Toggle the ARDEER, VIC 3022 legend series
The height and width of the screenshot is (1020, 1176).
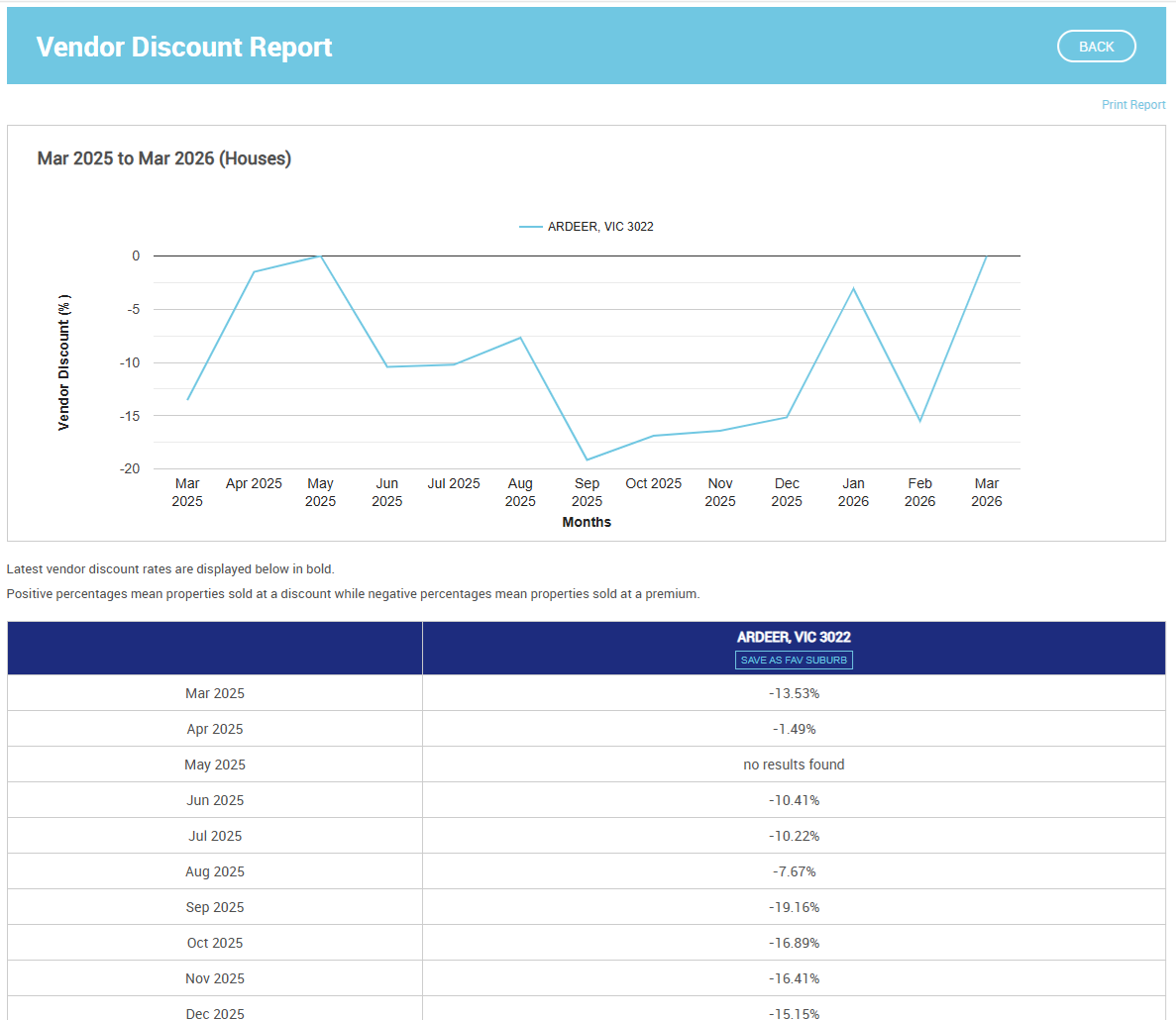tap(600, 227)
